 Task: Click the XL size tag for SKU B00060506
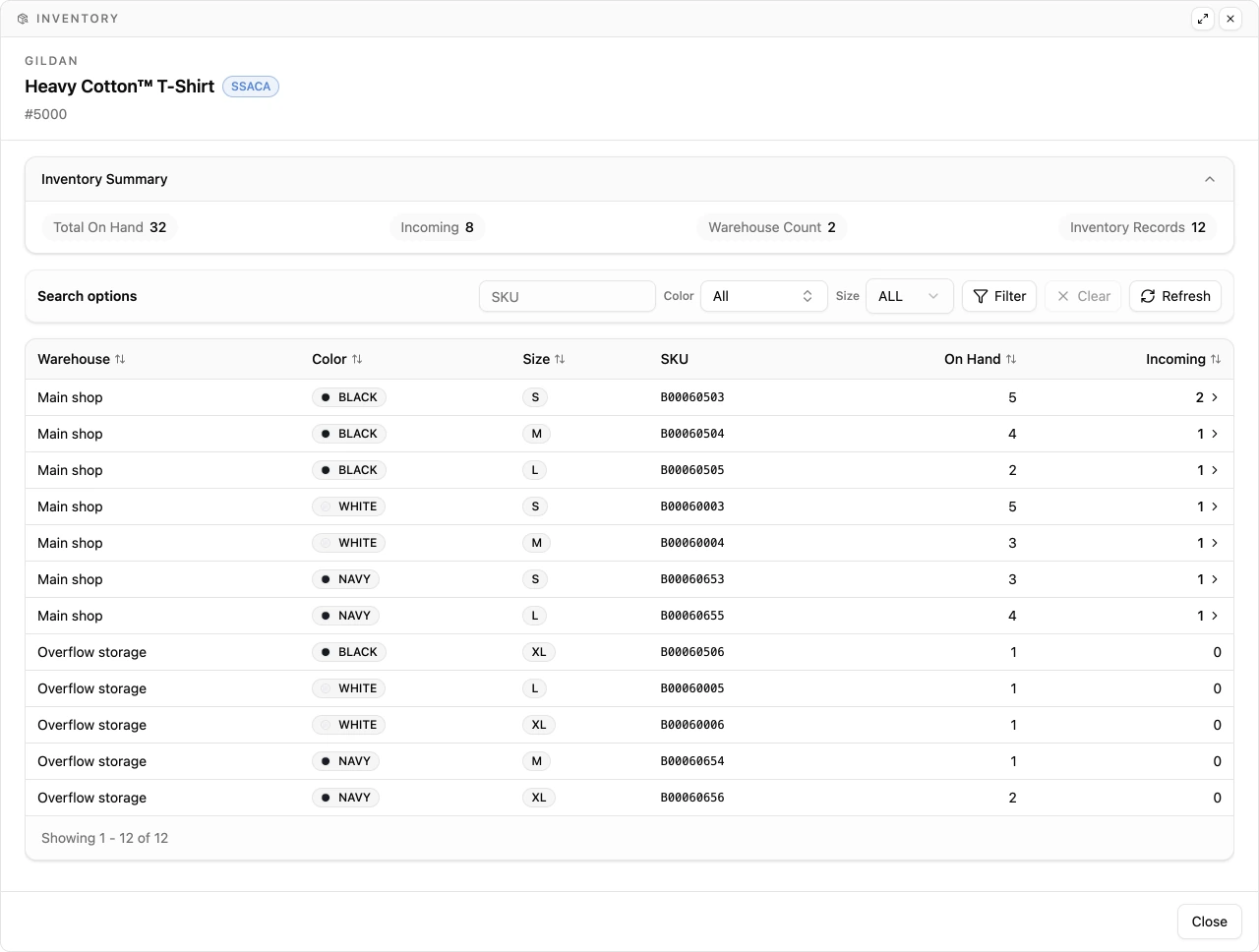[x=539, y=652]
